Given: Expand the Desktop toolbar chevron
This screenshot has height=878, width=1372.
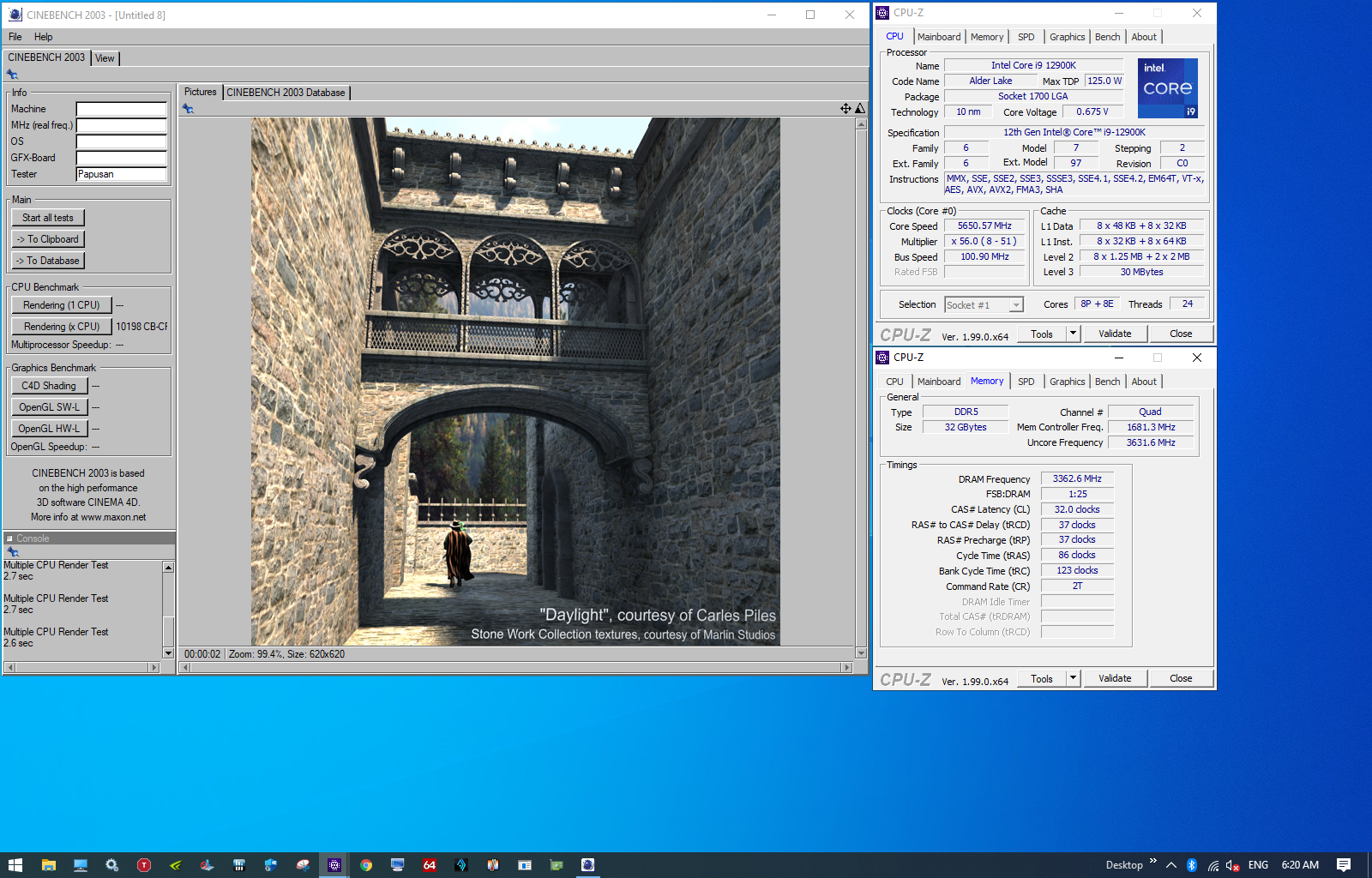Looking at the screenshot, I should [1152, 861].
